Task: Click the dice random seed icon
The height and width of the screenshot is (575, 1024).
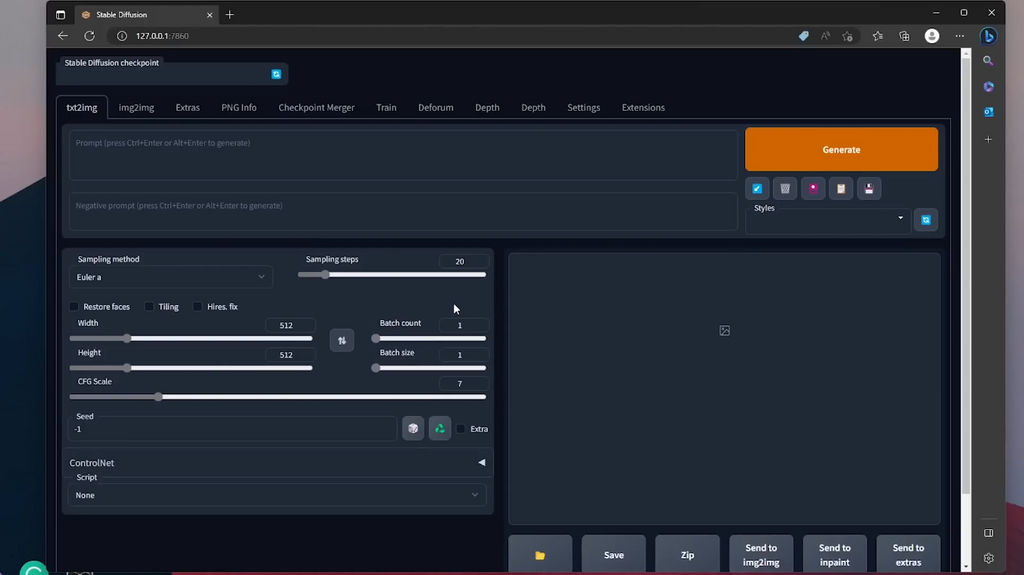Action: click(413, 429)
